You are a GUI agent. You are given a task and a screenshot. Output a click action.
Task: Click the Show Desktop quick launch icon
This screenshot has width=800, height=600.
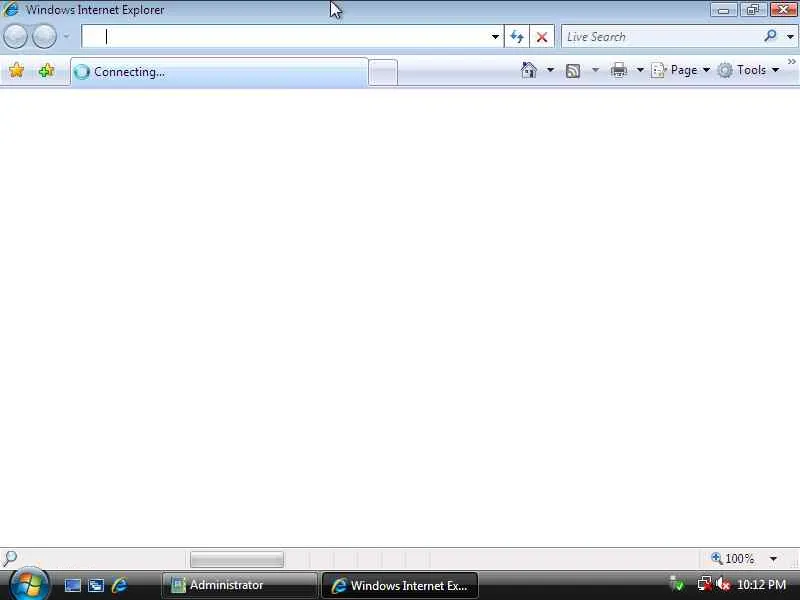click(x=72, y=585)
